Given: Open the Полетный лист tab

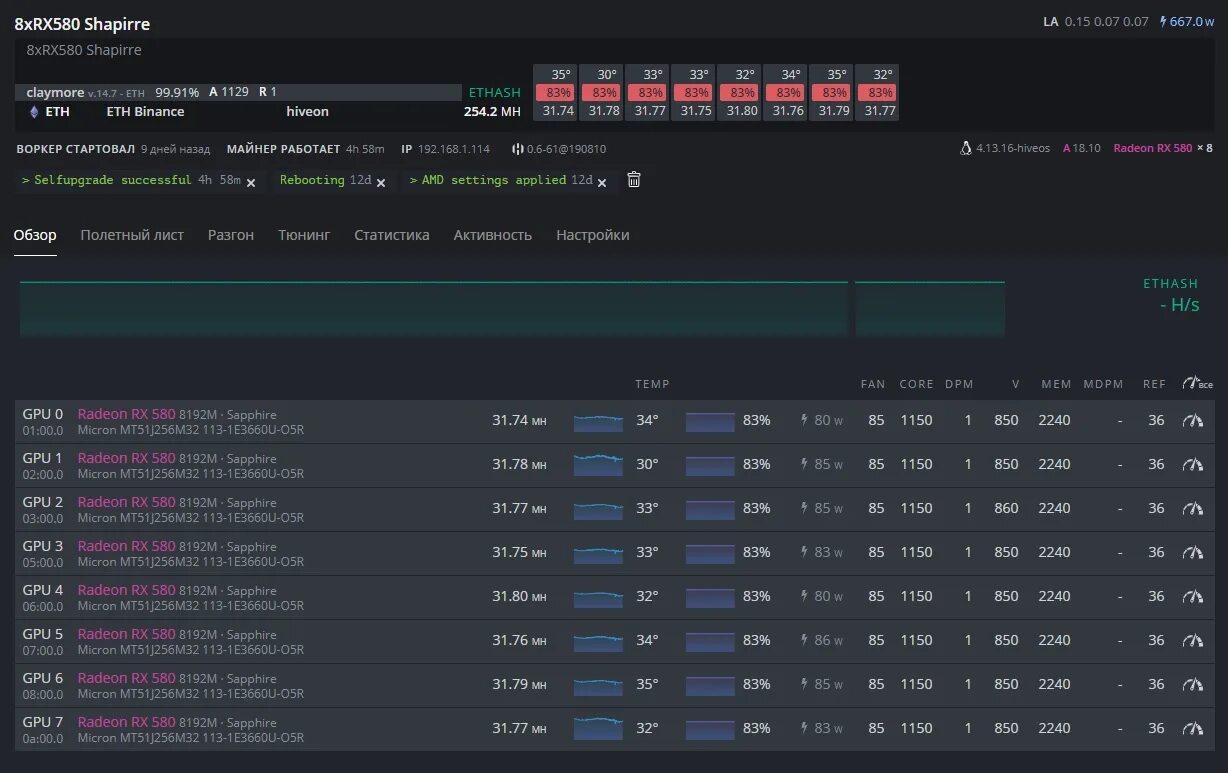Looking at the screenshot, I should (132, 235).
